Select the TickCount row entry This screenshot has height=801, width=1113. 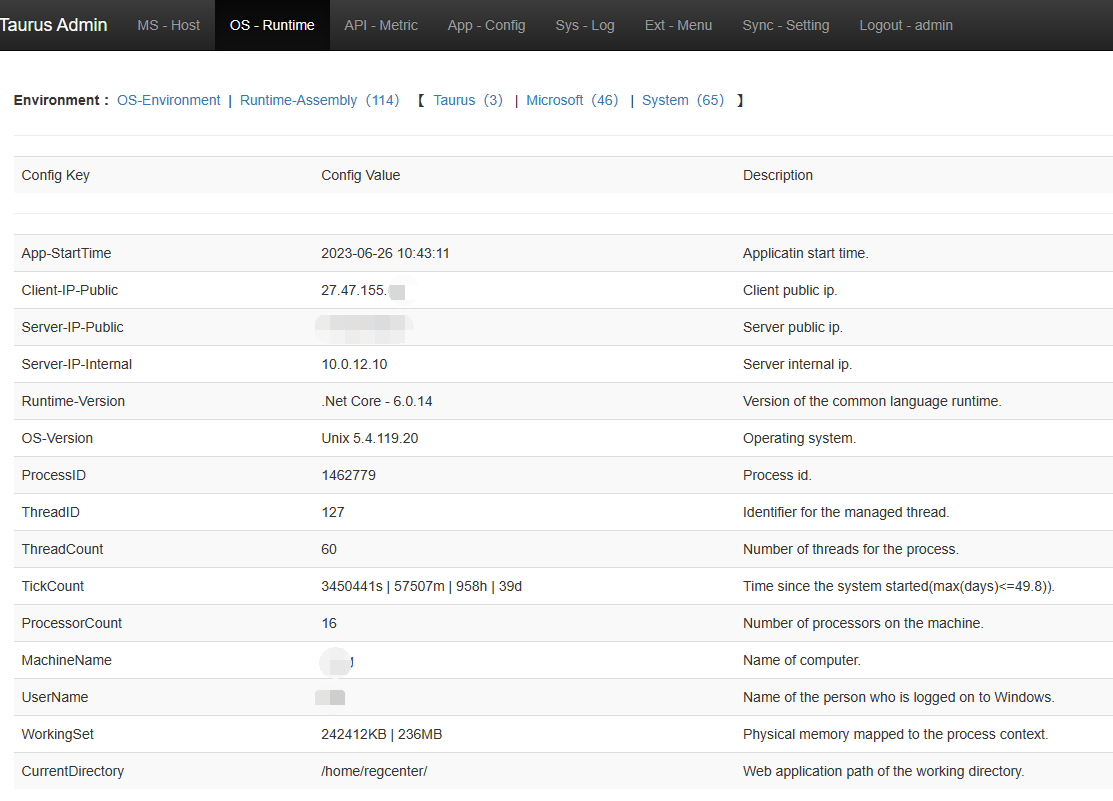coord(52,586)
